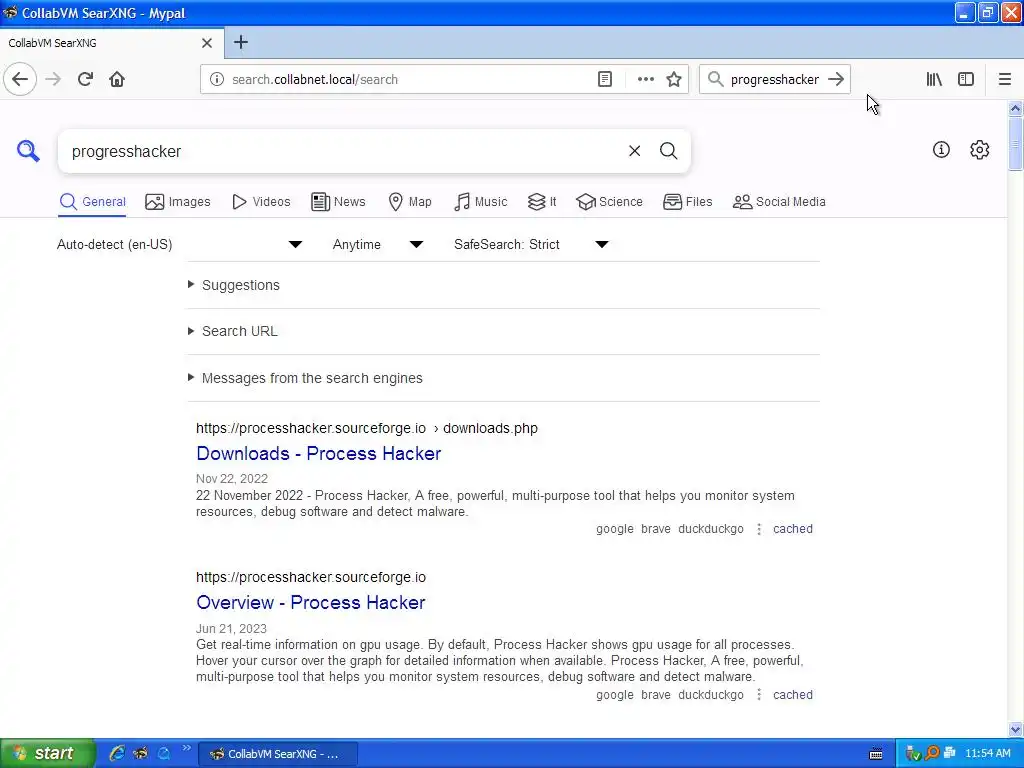Click the magnifier in toolbar search box
This screenshot has width=1024, height=768.
[716, 80]
